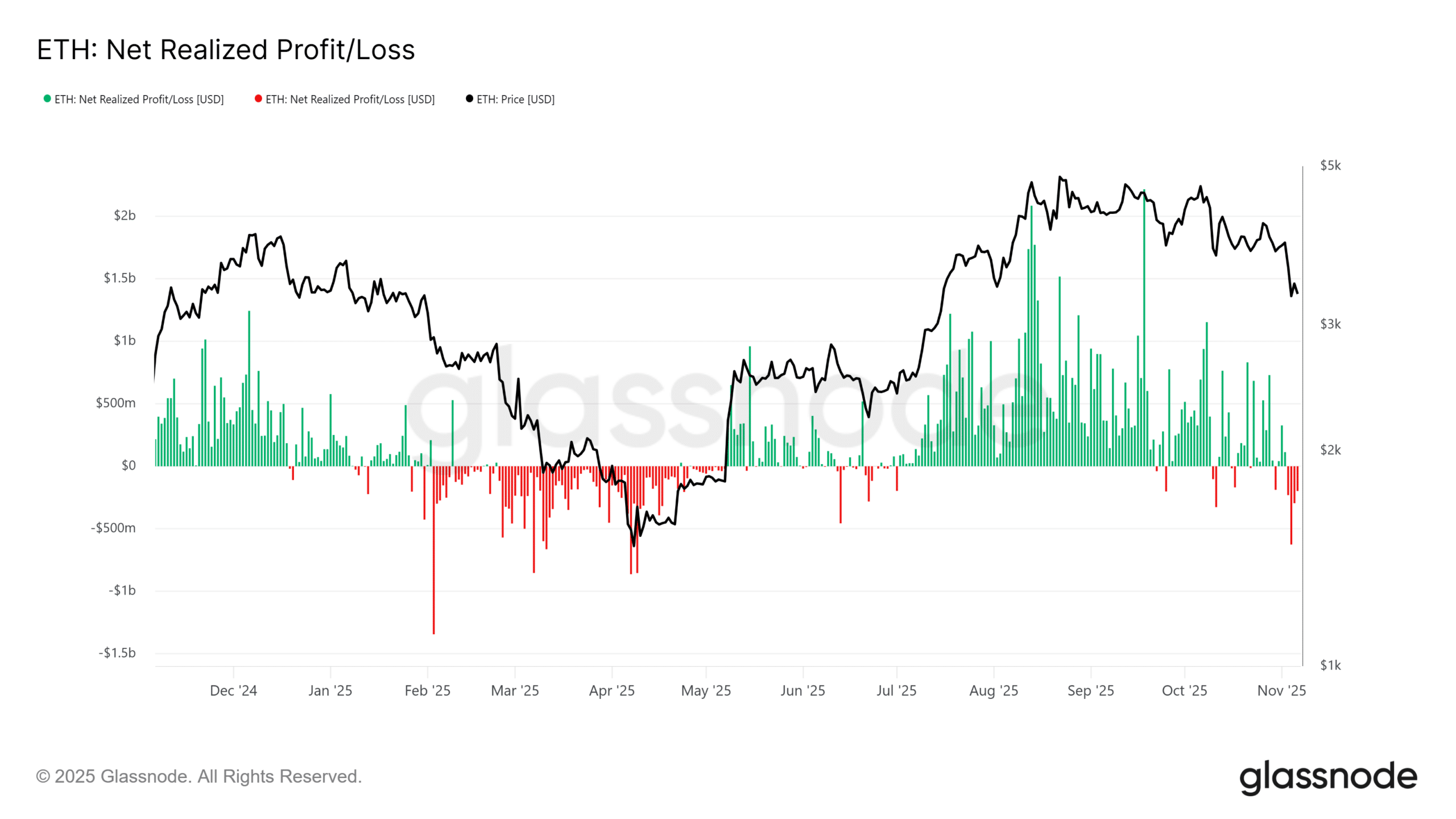Click the $0 label on the left axis

coord(129,466)
